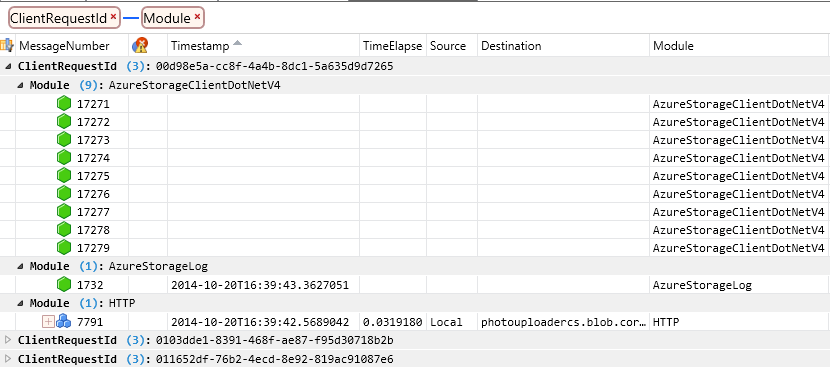Click GUID 0103dde1-8391-468f-ae87-f95d30718b2b
This screenshot has width=830, height=367.
[x=274, y=339]
